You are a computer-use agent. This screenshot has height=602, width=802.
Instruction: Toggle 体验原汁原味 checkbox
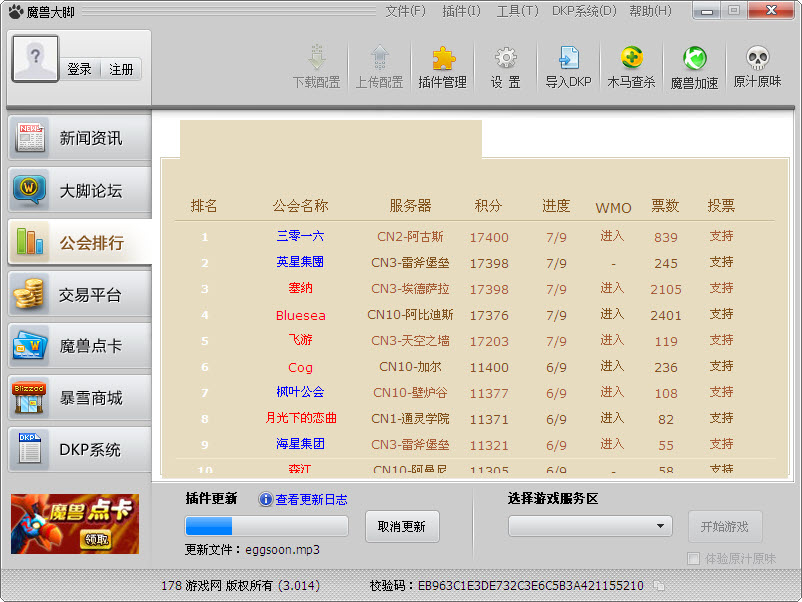click(x=694, y=559)
